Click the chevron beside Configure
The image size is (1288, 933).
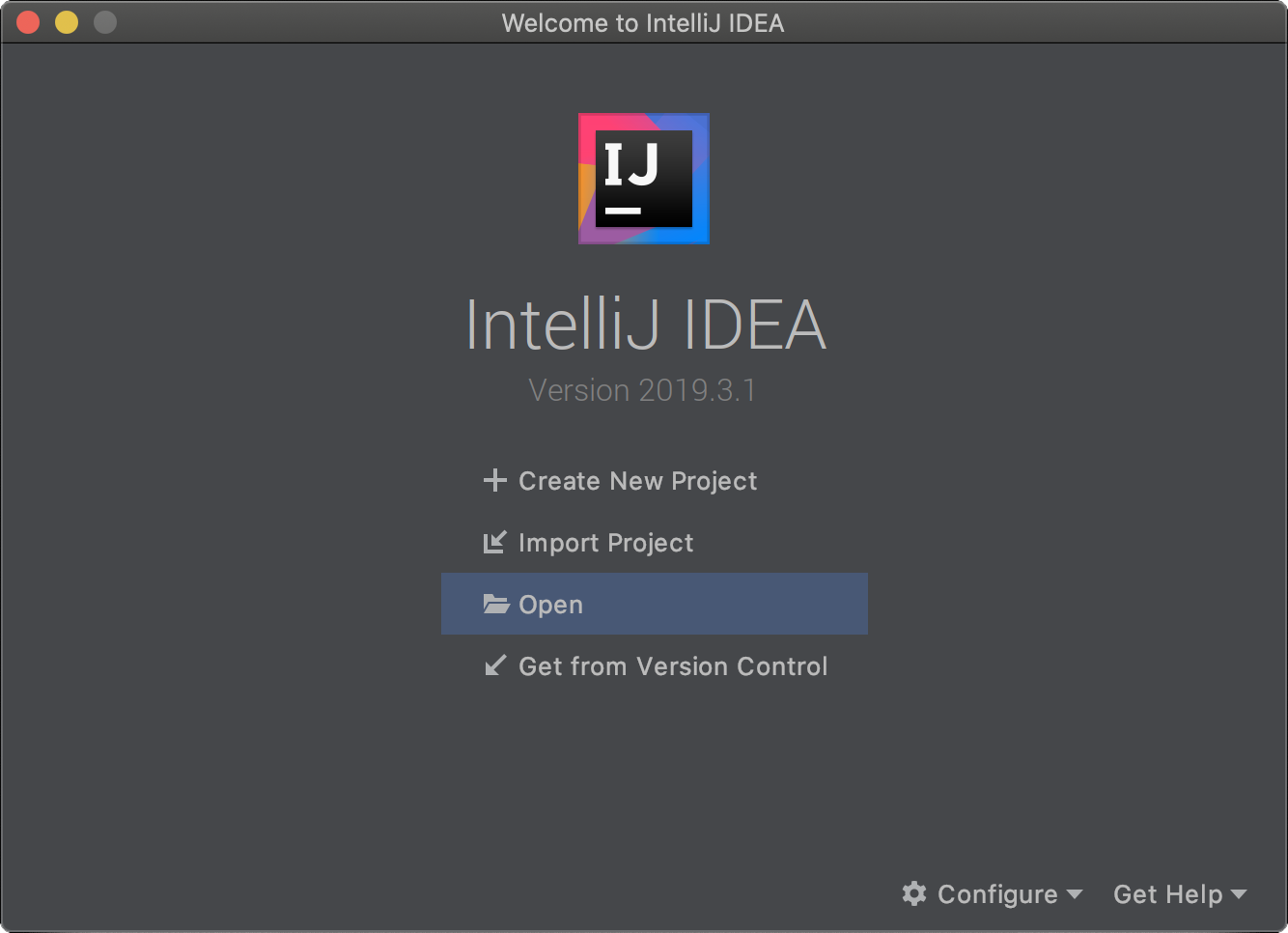point(1076,895)
